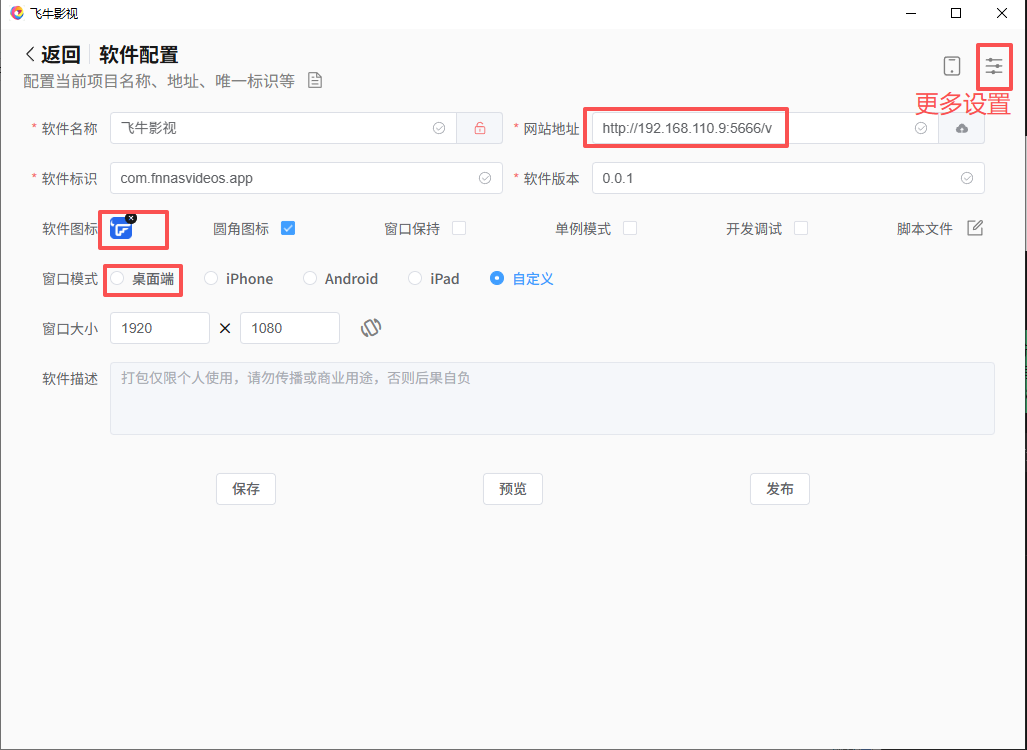Click the blue software icon thumbnail

pyautogui.click(x=121, y=229)
